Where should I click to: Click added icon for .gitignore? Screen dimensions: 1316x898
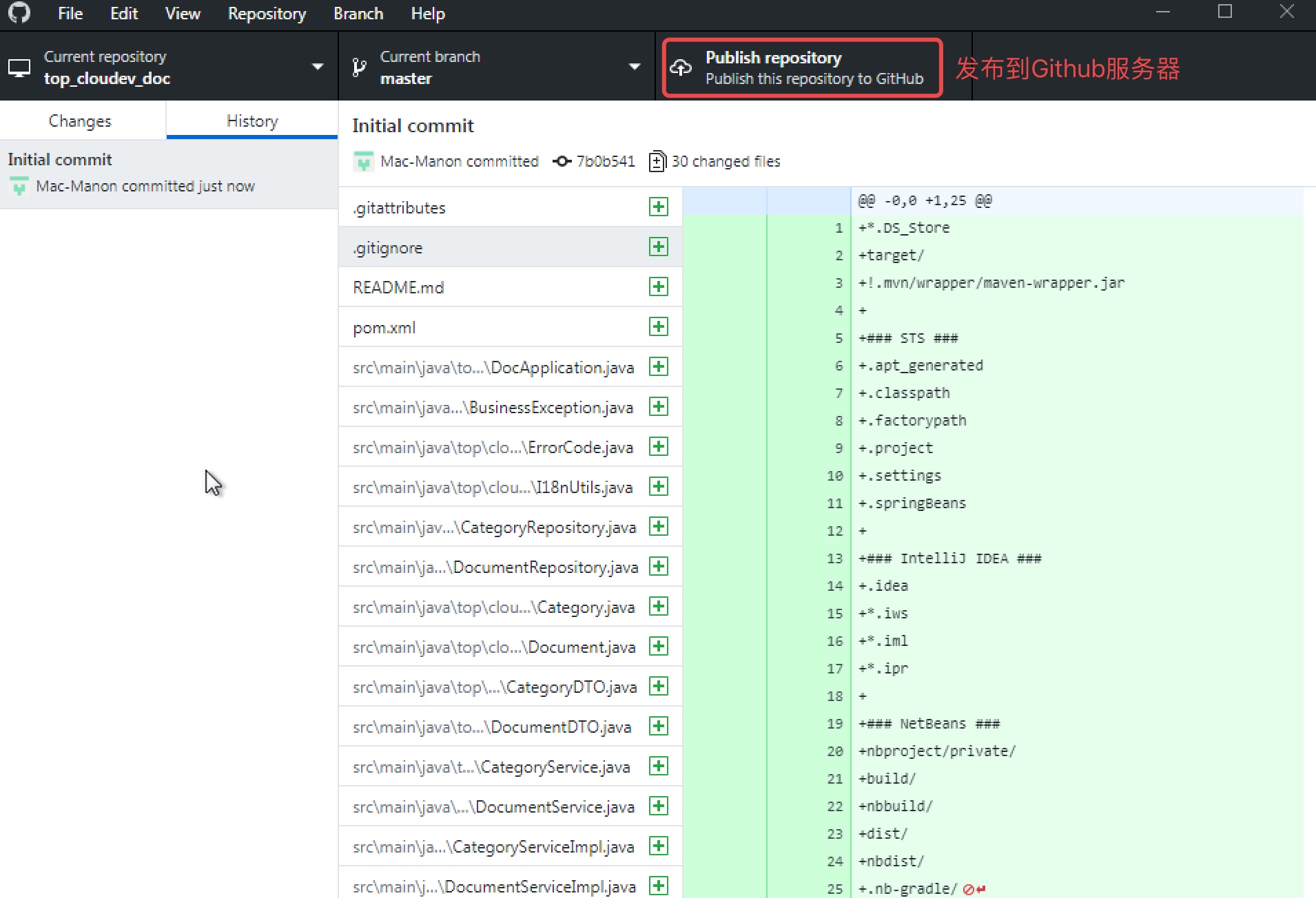[x=659, y=247]
